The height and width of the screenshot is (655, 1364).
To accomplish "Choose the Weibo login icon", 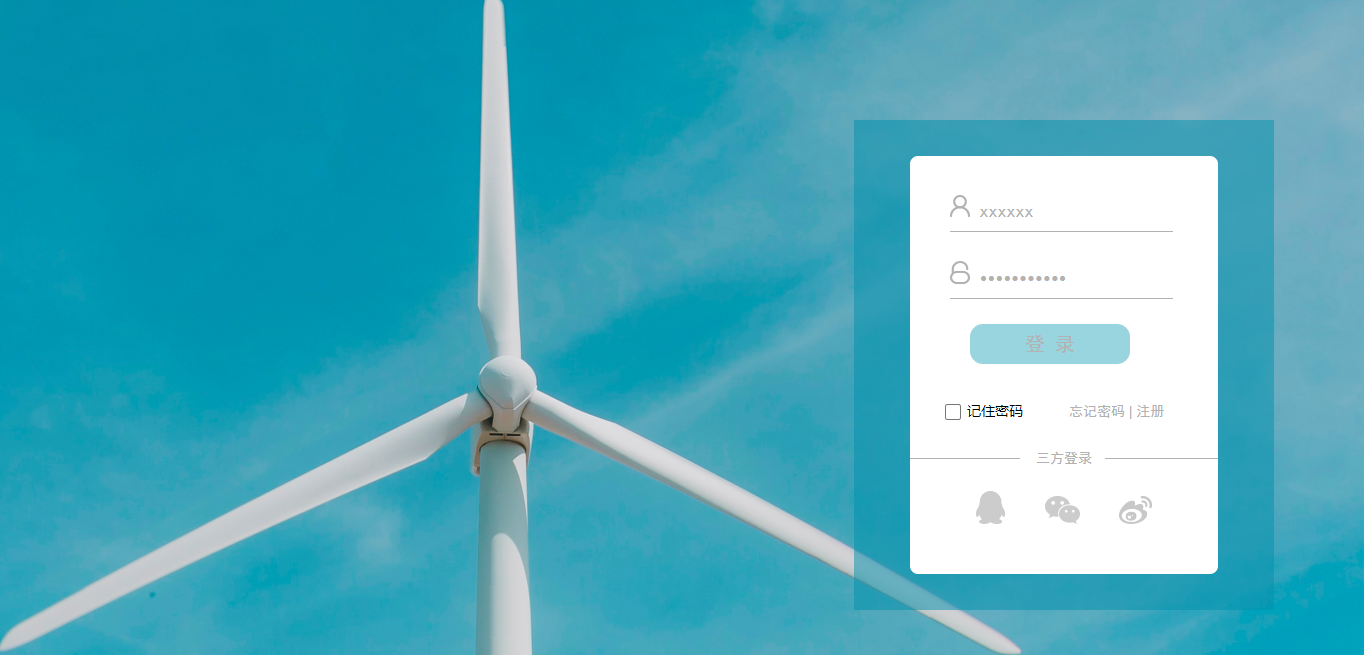I will pos(1135,510).
